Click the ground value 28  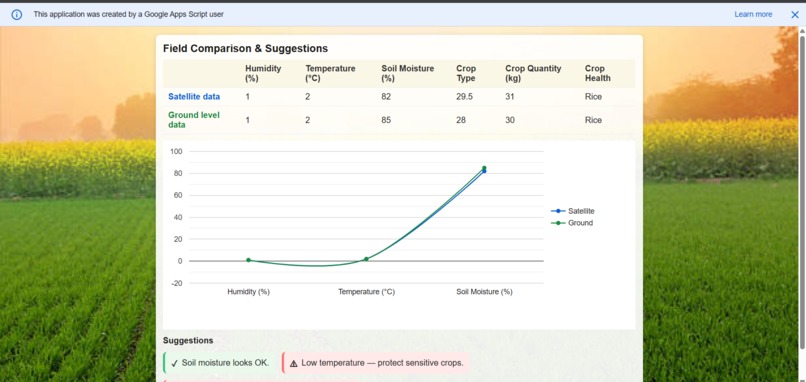point(461,120)
